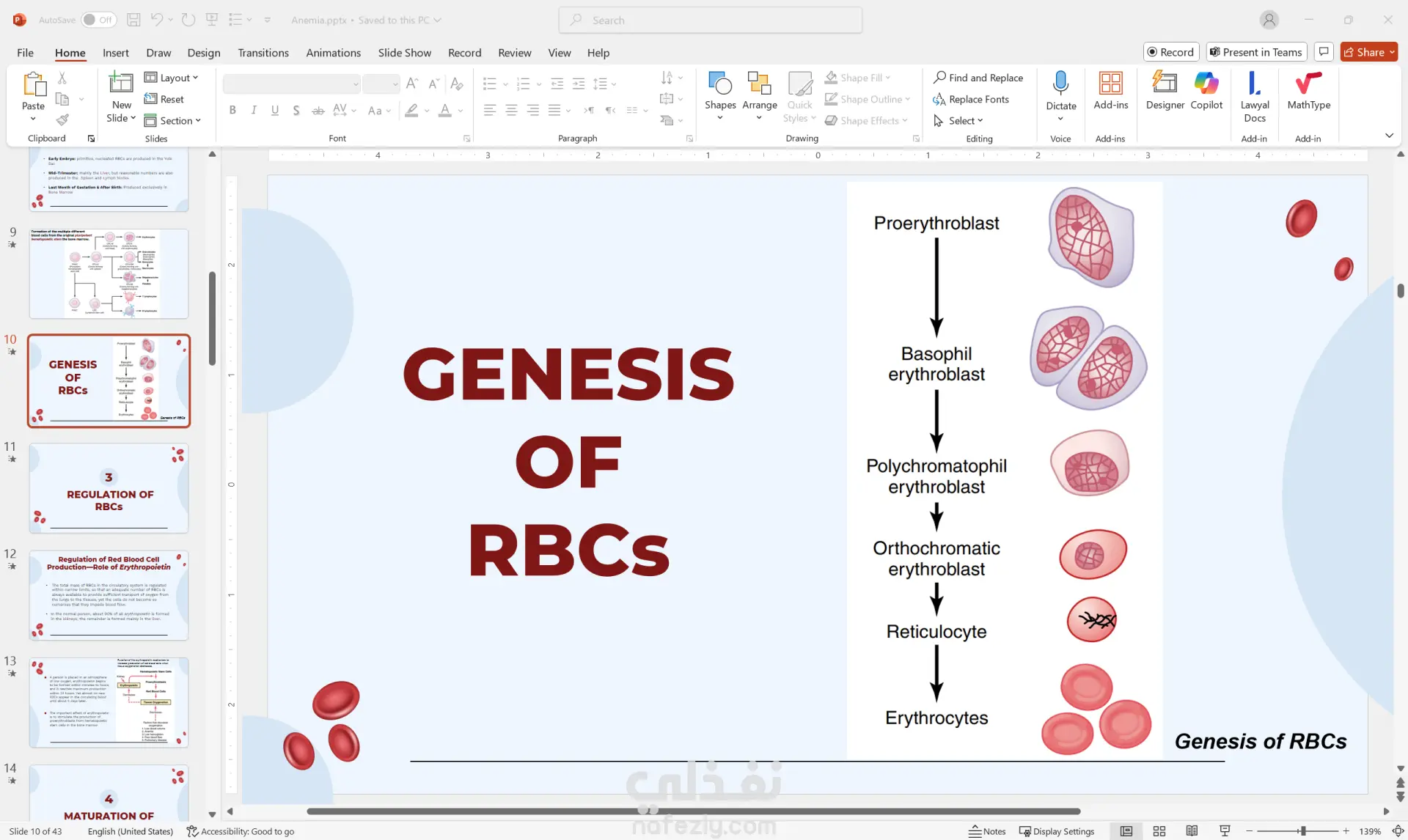The width and height of the screenshot is (1408, 840).
Task: Open the Transitions ribbon tab
Action: click(263, 53)
